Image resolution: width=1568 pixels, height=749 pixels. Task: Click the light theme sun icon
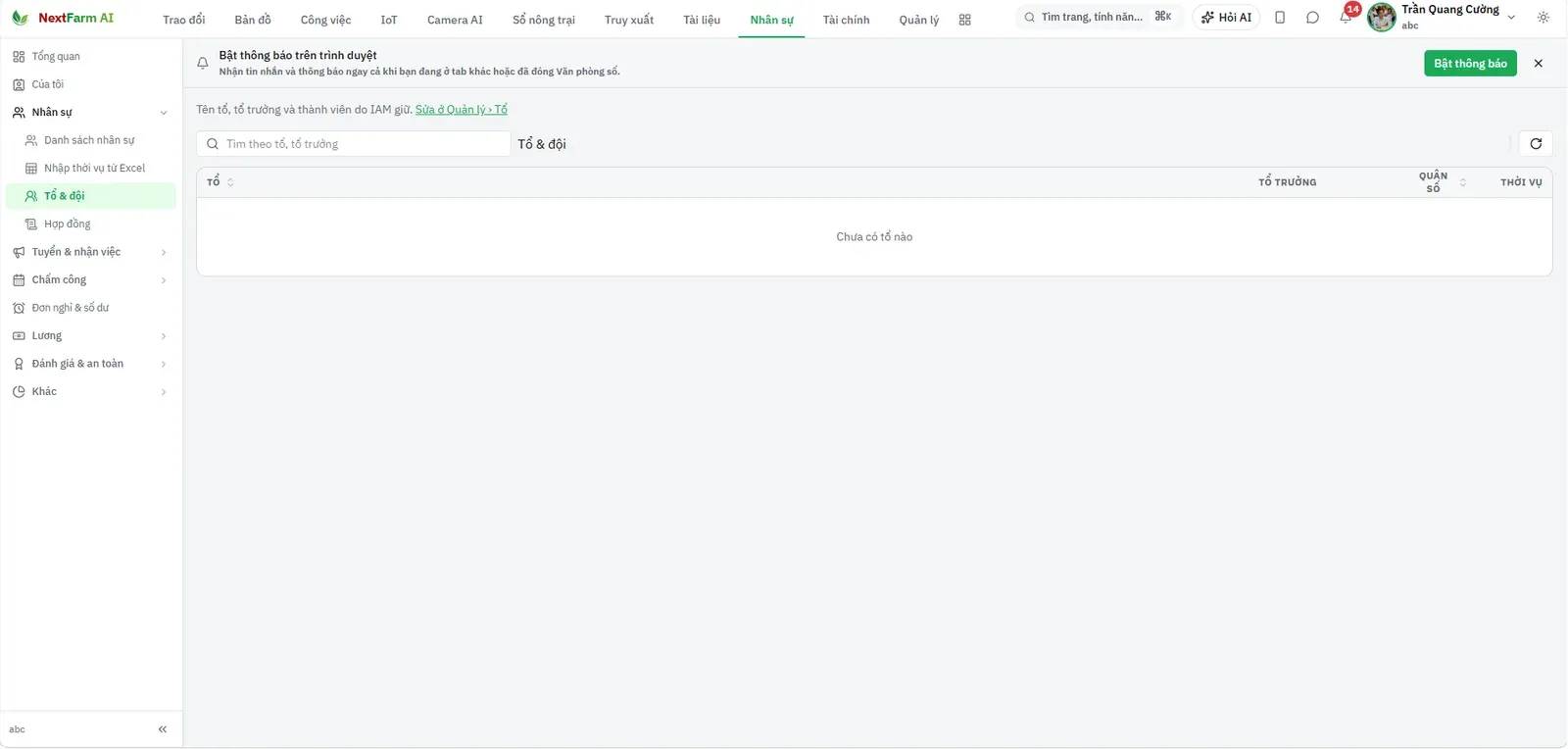click(1543, 18)
